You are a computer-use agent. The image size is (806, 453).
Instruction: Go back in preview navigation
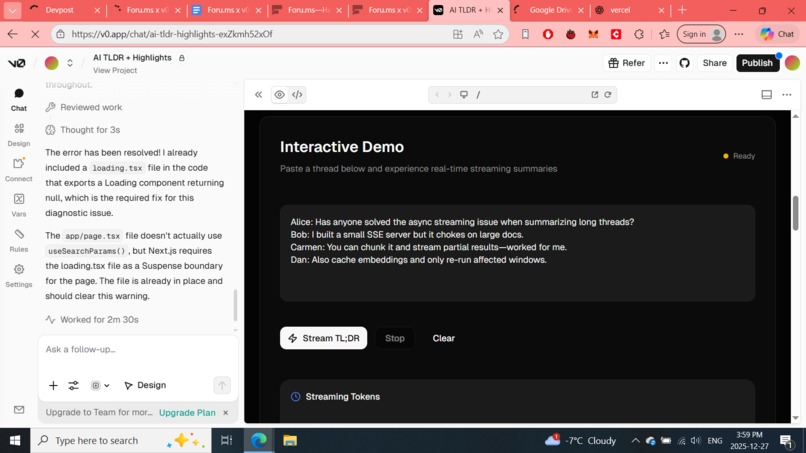point(437,95)
